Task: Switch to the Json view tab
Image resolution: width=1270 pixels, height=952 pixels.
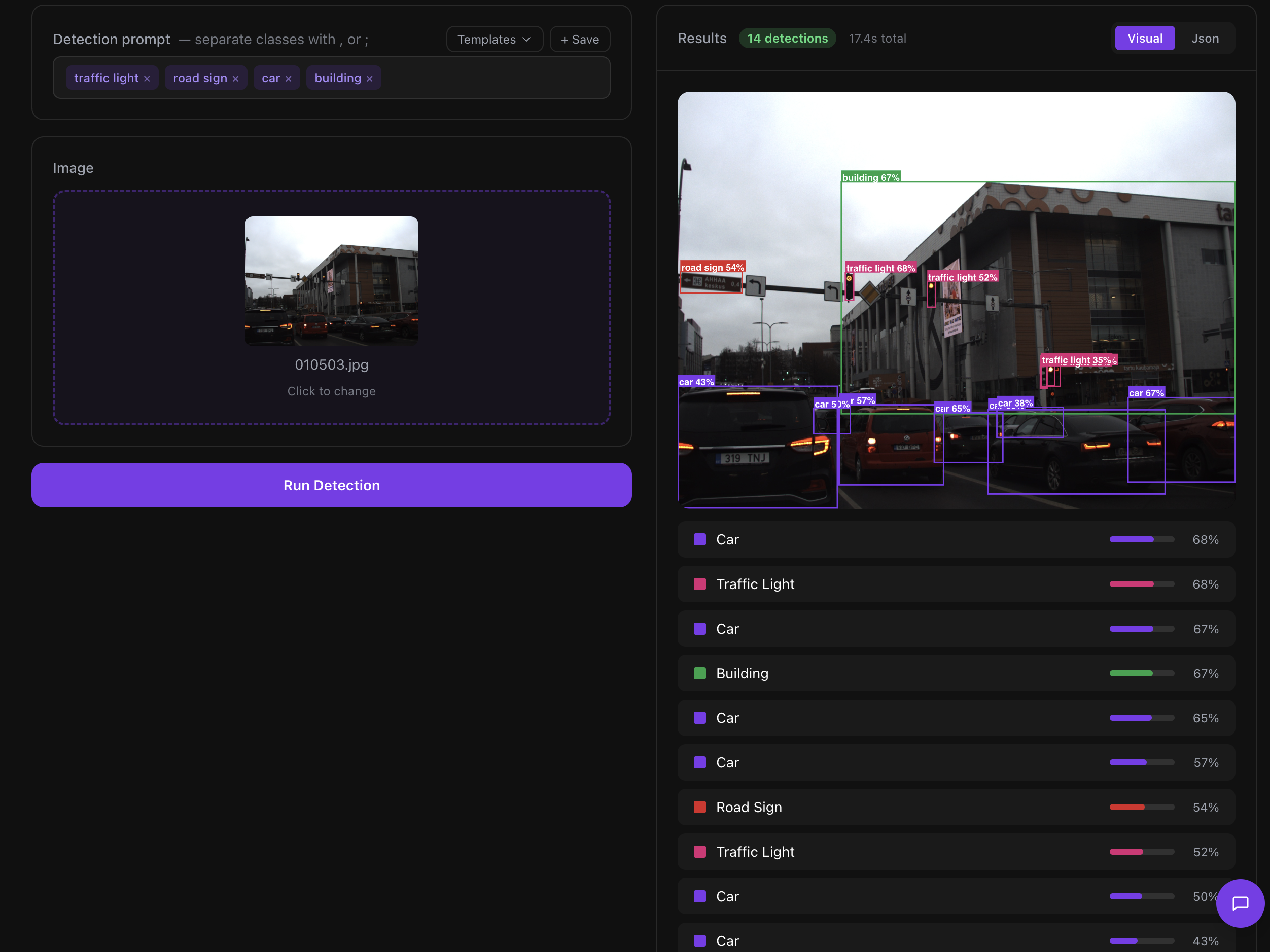Action: point(1205,39)
